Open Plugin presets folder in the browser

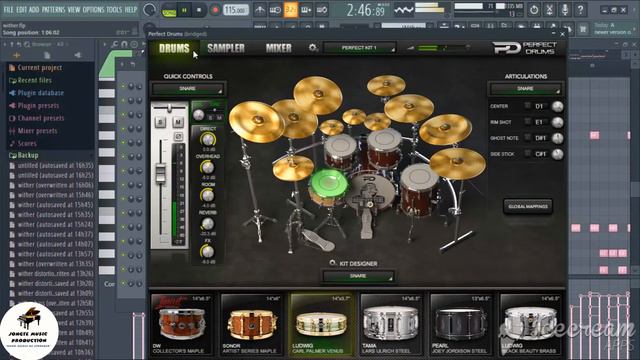tap(34, 106)
